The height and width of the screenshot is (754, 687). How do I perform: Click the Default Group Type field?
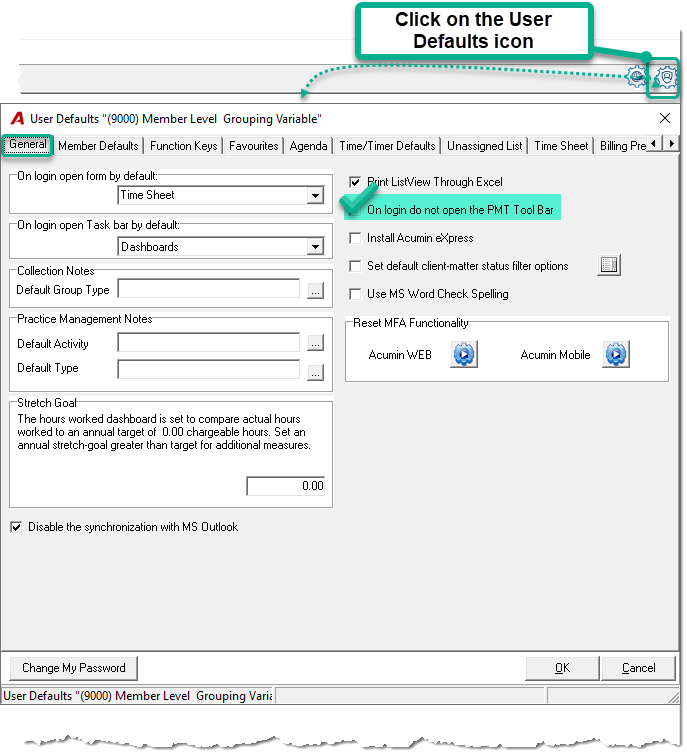[209, 289]
